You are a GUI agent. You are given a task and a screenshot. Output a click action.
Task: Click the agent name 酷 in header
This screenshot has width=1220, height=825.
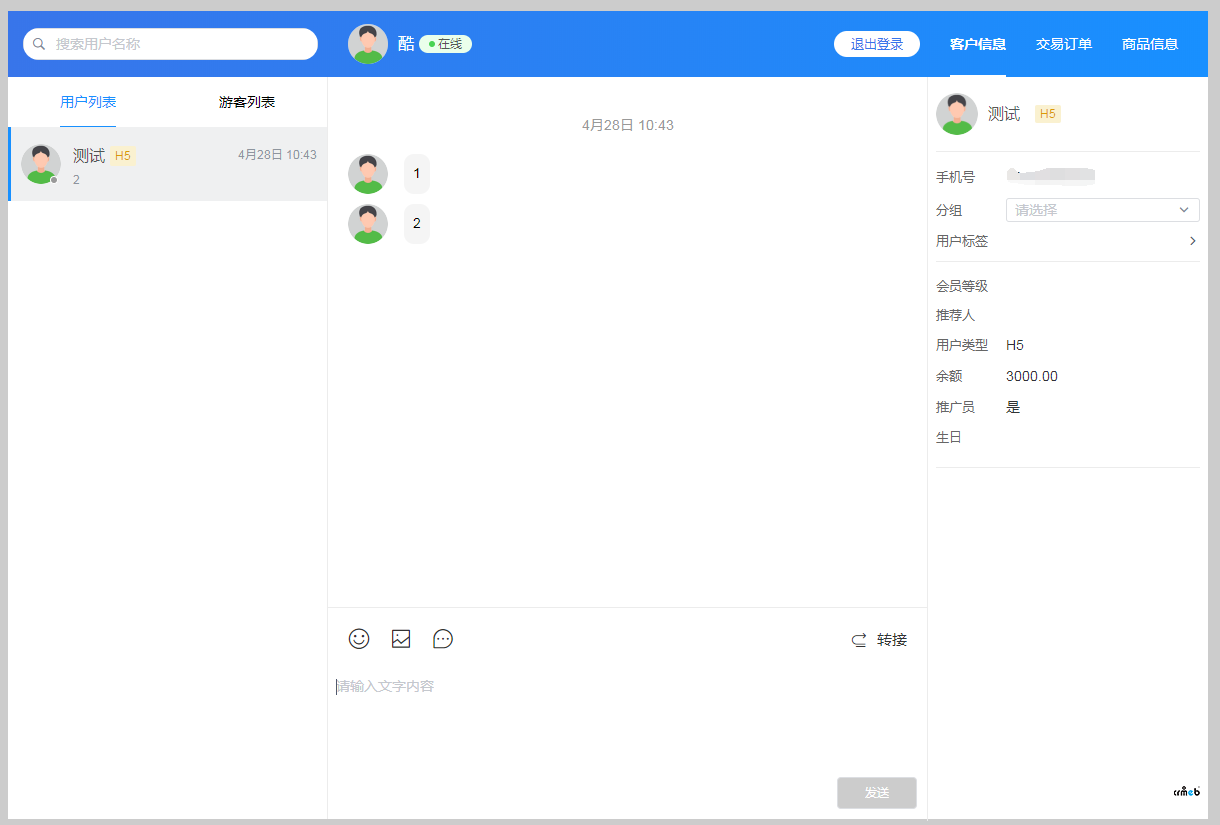pyautogui.click(x=406, y=44)
